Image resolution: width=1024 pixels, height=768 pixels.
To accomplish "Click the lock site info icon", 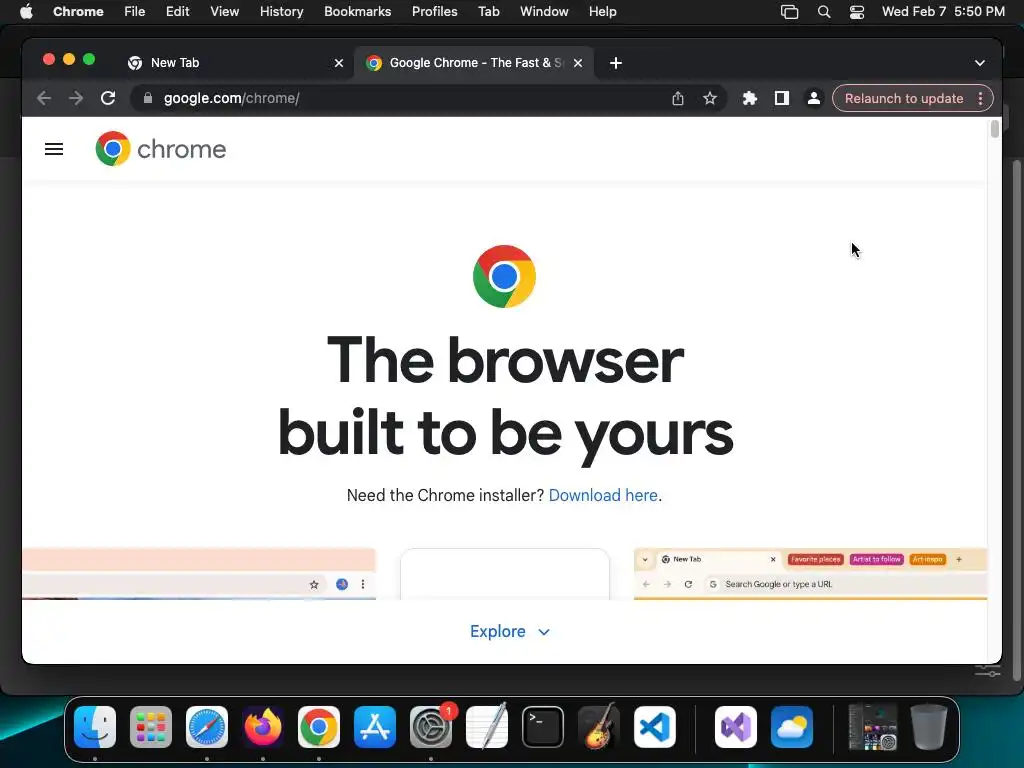I will coord(148,98).
